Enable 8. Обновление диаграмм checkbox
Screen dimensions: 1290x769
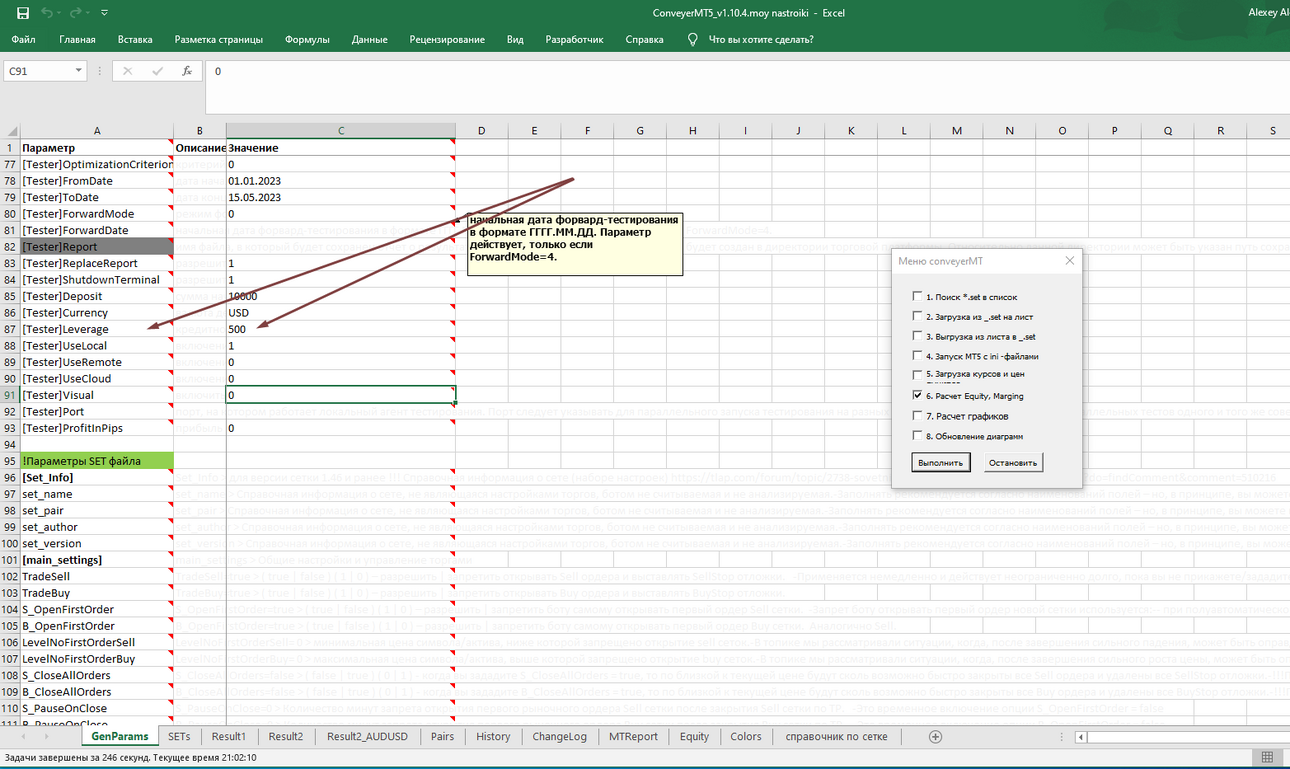pos(917,436)
